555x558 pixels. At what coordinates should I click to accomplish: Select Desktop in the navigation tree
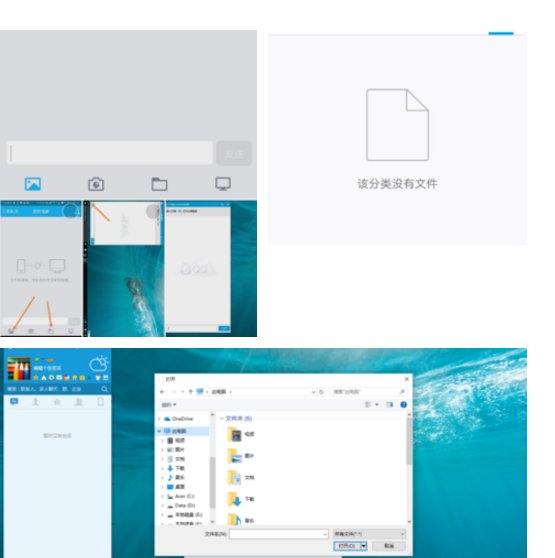point(176,487)
